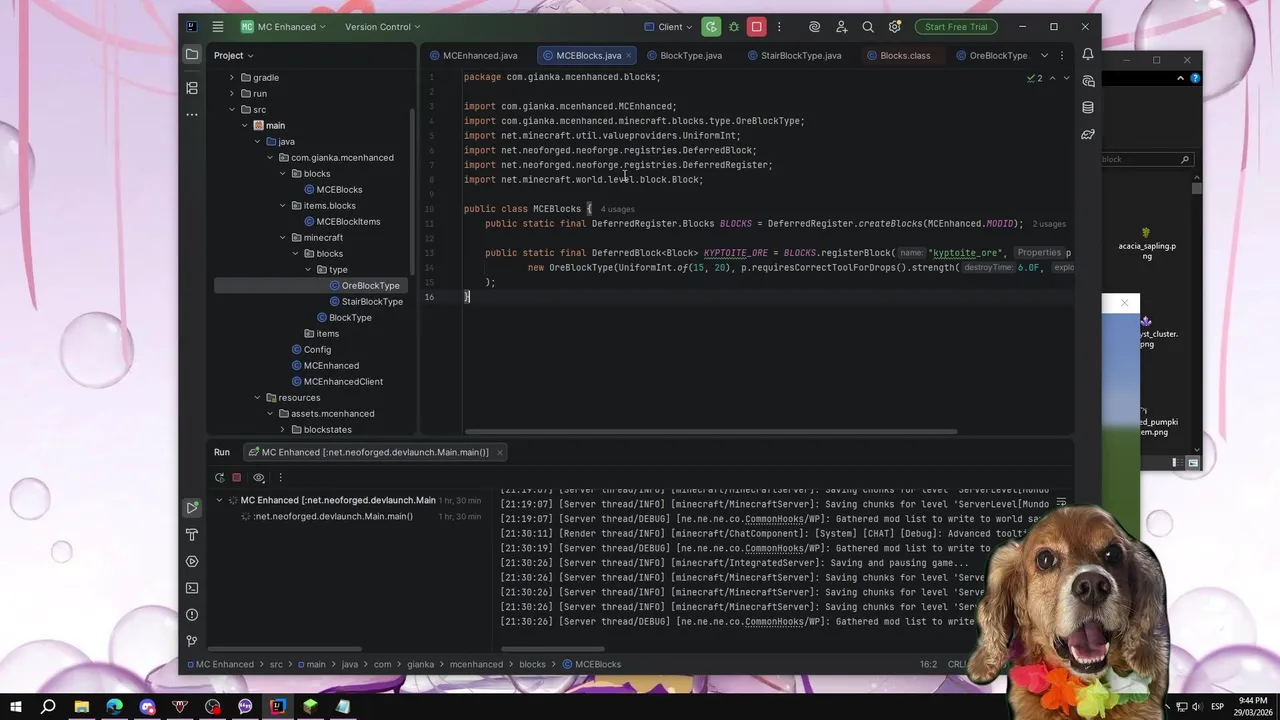Open the Client run configuration dropdown
1280x720 pixels.
click(x=668, y=27)
